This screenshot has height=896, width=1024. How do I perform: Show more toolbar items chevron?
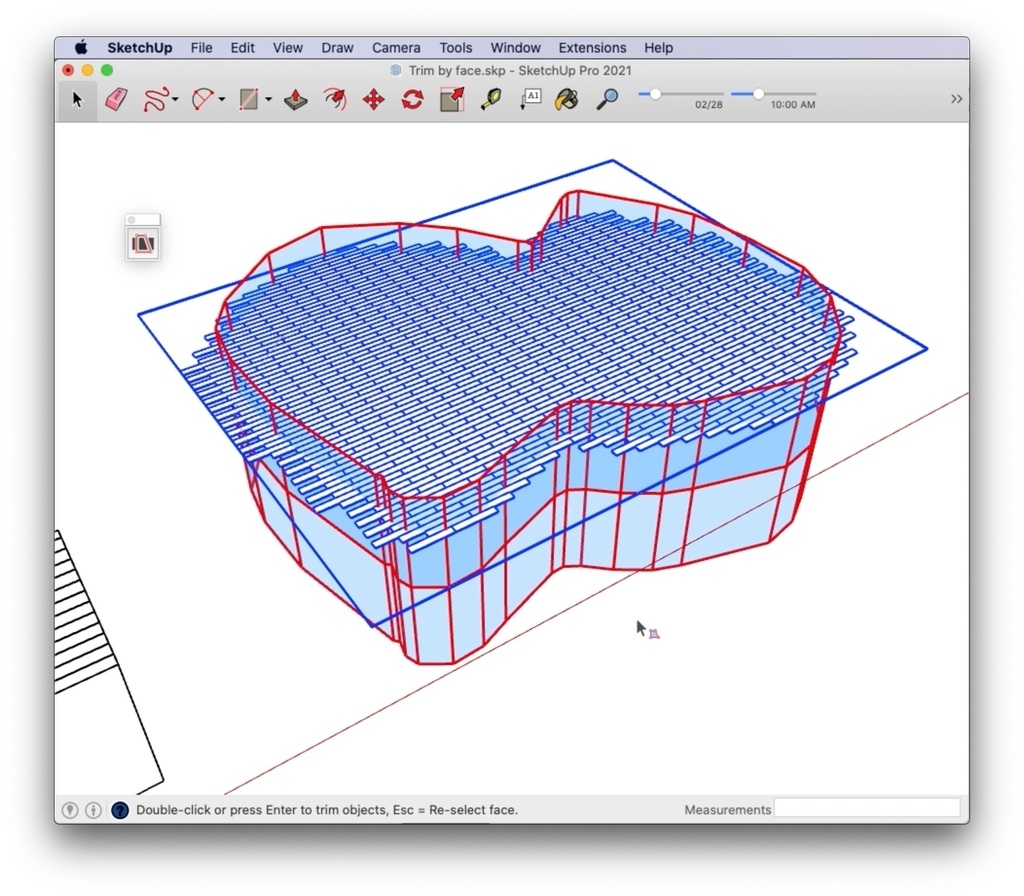coord(956,99)
